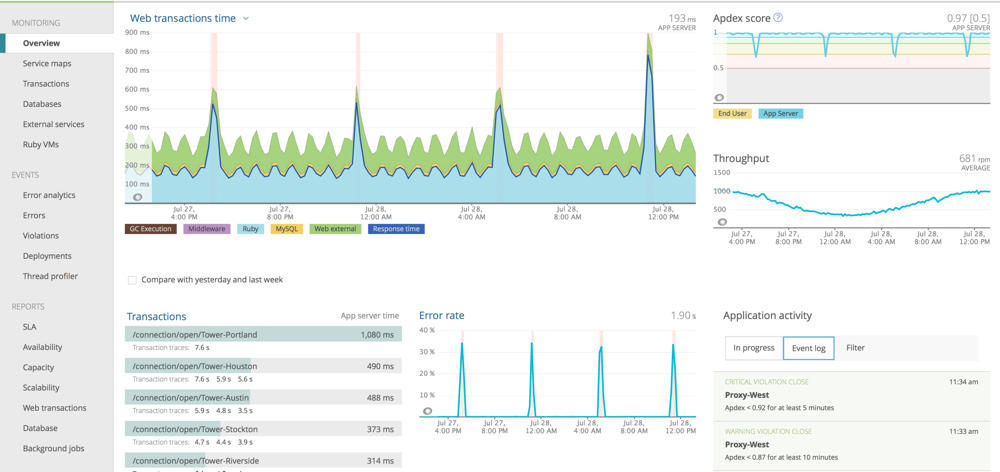Select the Event log tab

tap(808, 348)
